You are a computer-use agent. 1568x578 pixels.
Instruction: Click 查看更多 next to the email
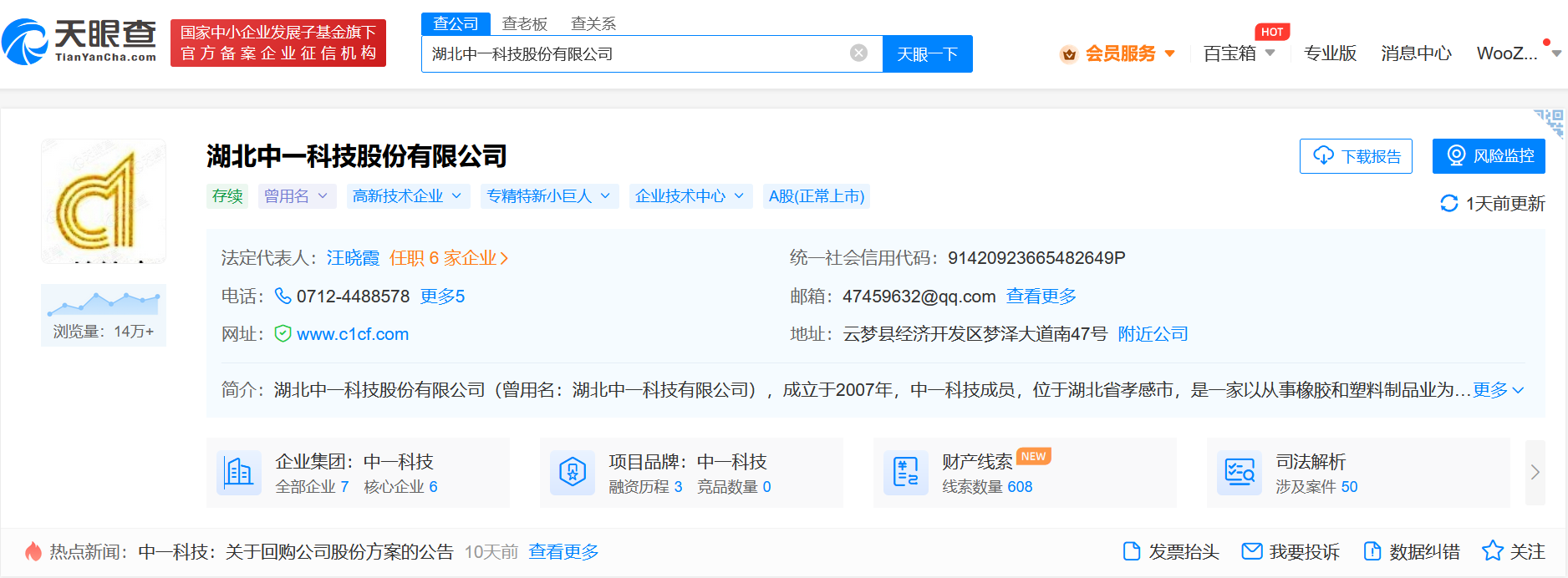click(1041, 297)
